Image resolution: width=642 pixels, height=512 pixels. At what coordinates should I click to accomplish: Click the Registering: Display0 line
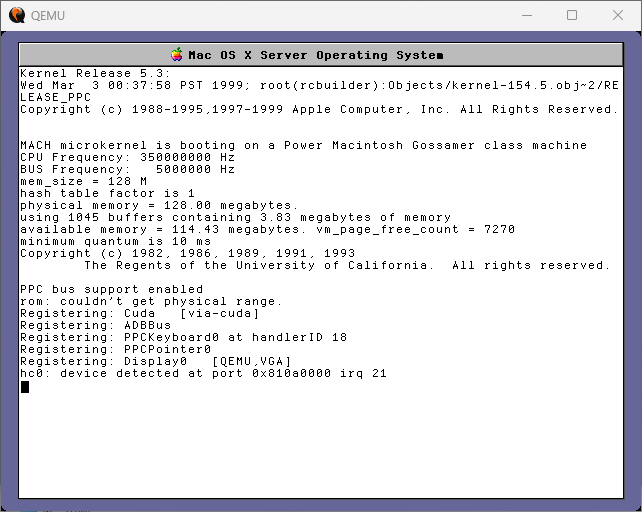pos(156,361)
